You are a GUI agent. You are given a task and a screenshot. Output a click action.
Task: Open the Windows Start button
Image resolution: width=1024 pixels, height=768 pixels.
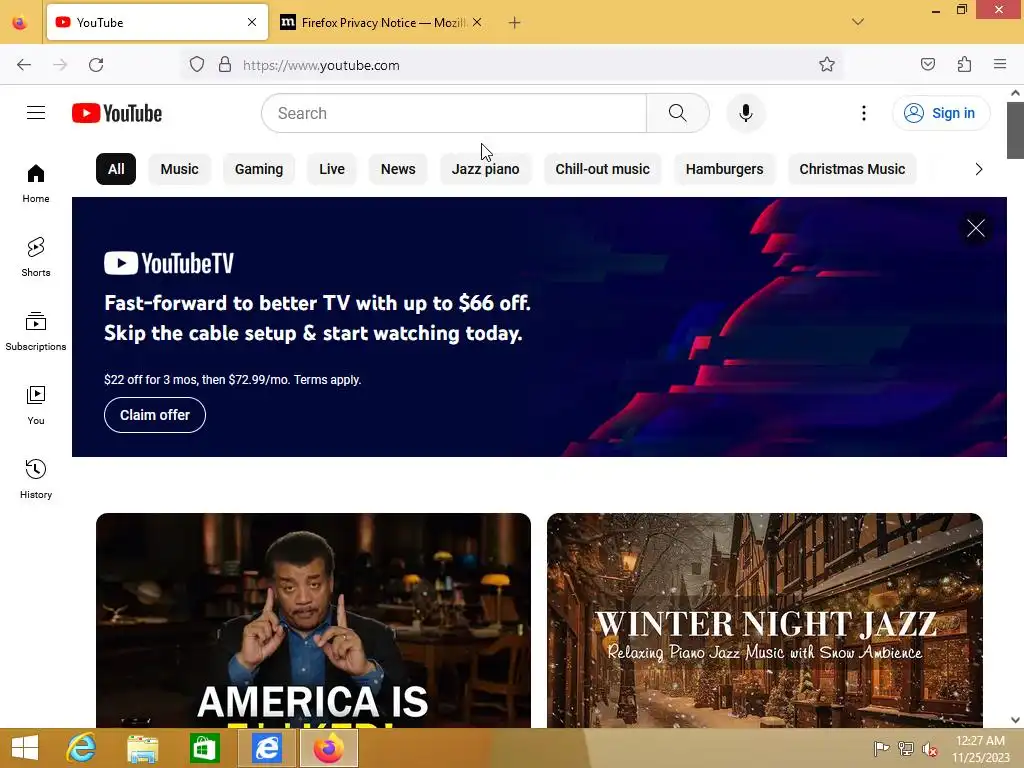[25, 748]
